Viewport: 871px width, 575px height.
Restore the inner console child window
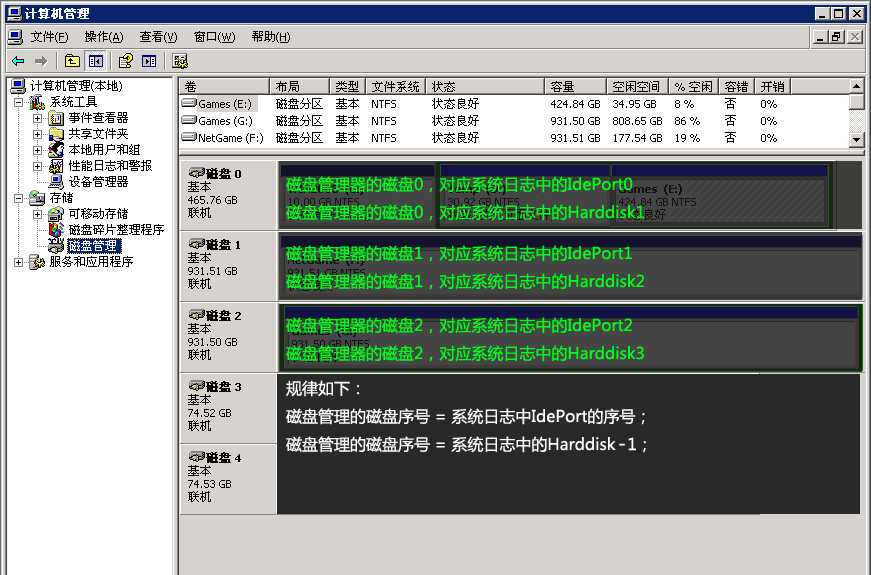(837, 37)
